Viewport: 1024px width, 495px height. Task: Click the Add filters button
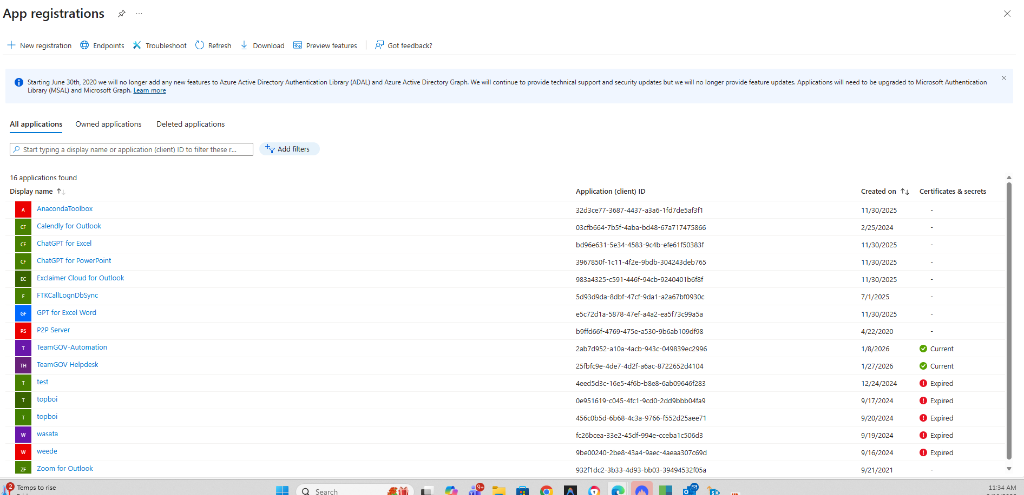pyautogui.click(x=287, y=149)
